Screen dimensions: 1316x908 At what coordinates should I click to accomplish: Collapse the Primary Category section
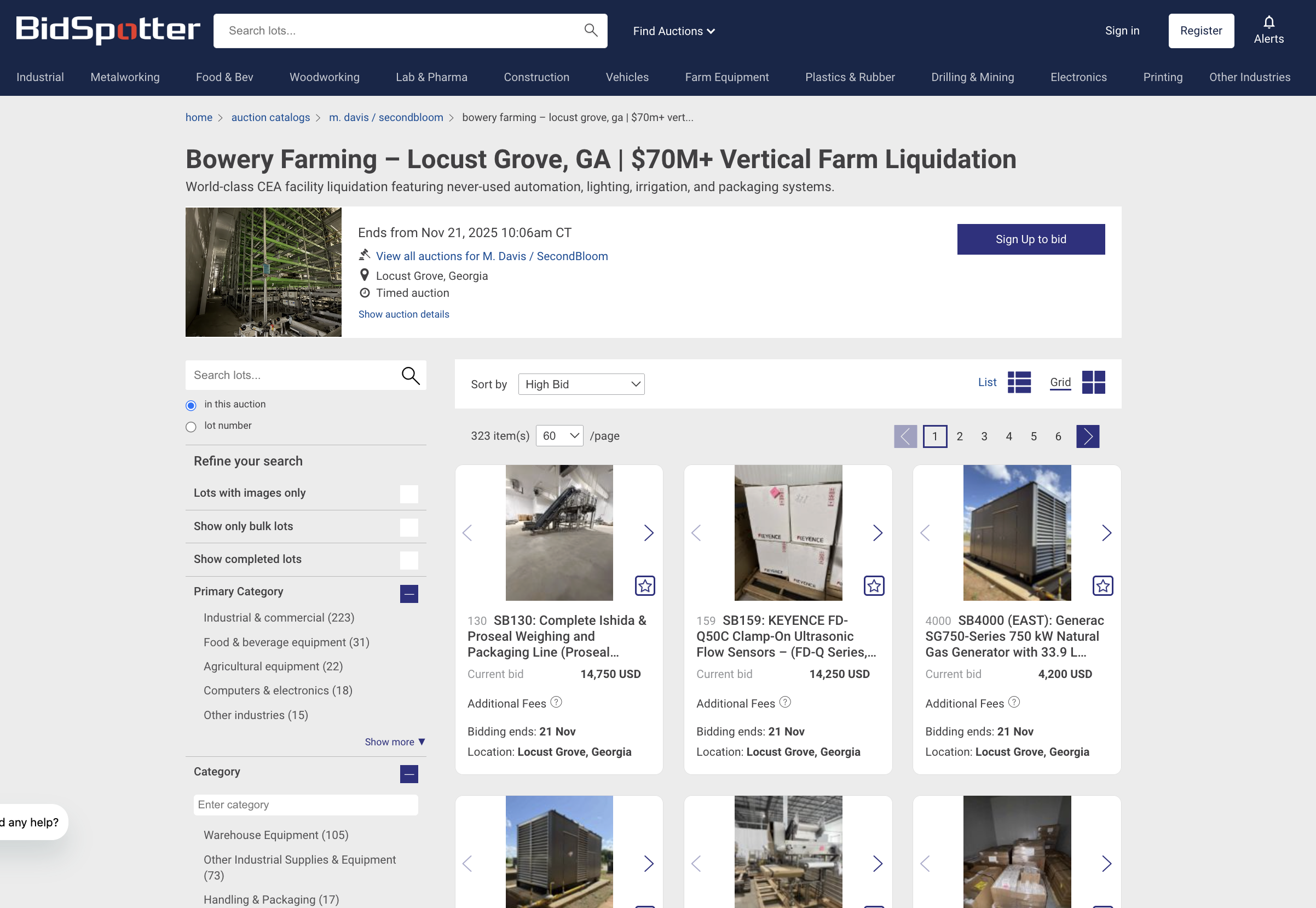click(408, 594)
